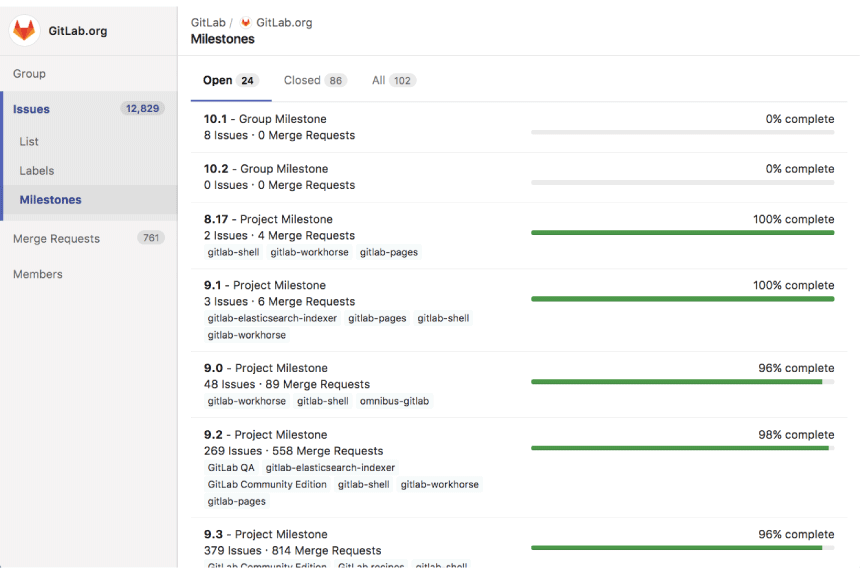Click '98% complete' label for milestone 9.2

796,435
